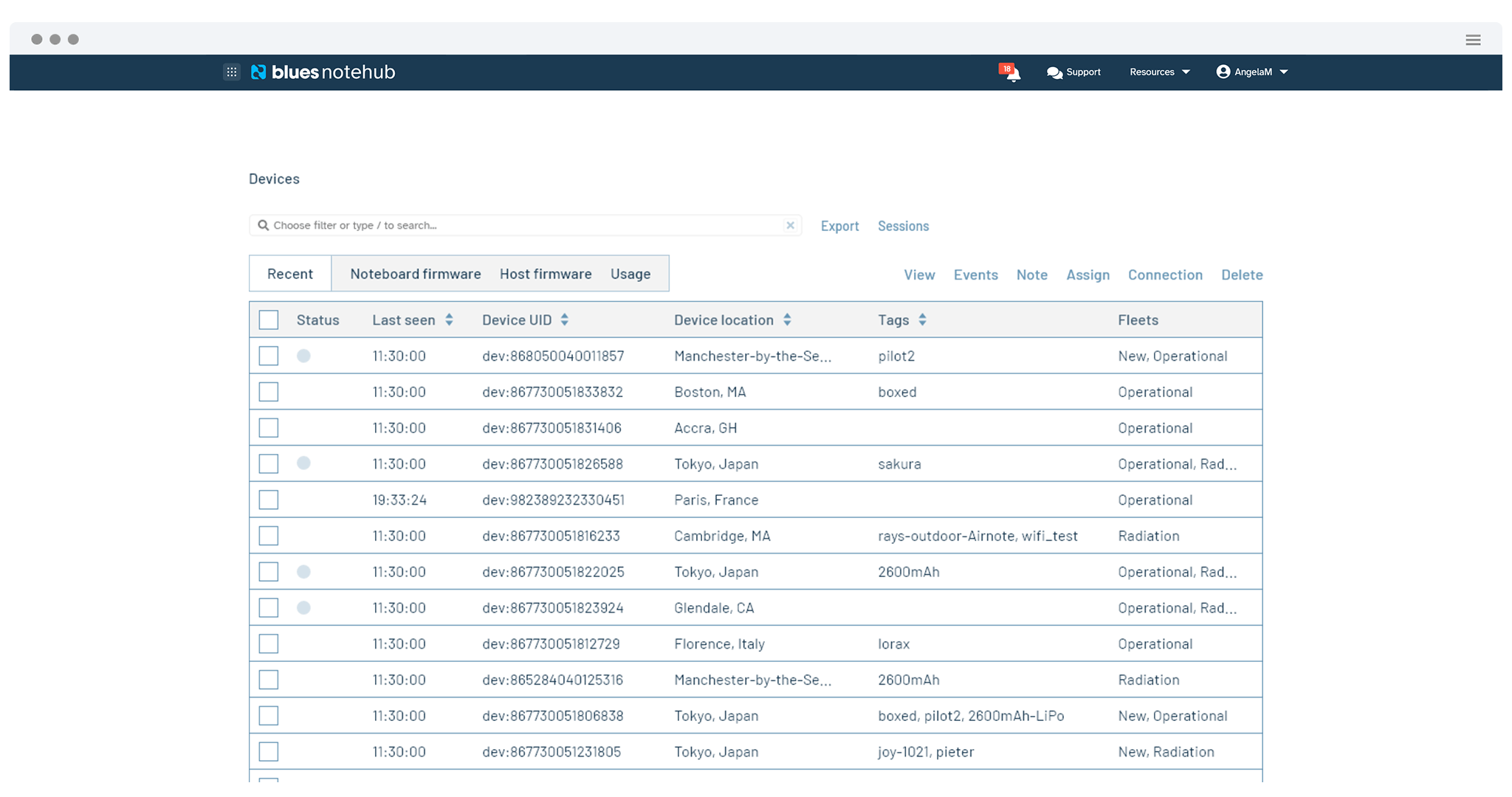The width and height of the screenshot is (1512, 797).
Task: Open the AngelaM account dropdown arrow
Action: click(1284, 72)
